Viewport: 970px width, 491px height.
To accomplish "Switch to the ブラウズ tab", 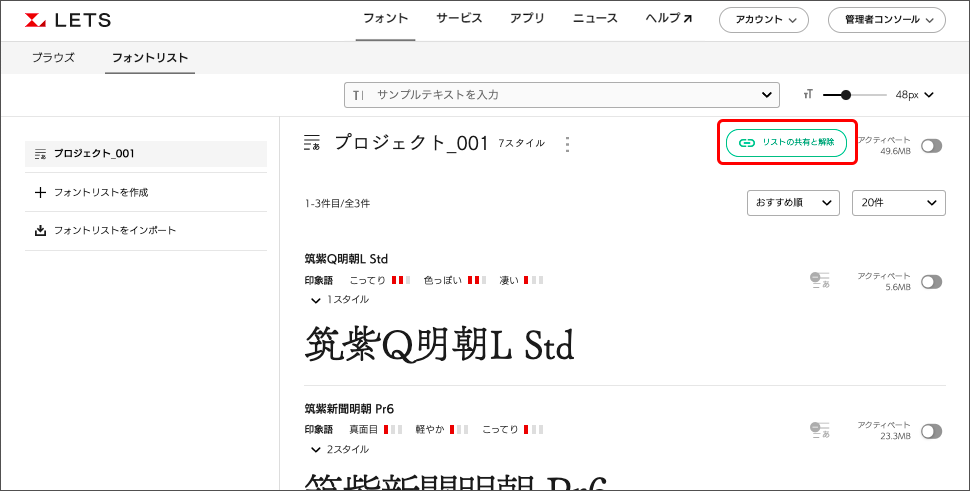I will tap(53, 58).
